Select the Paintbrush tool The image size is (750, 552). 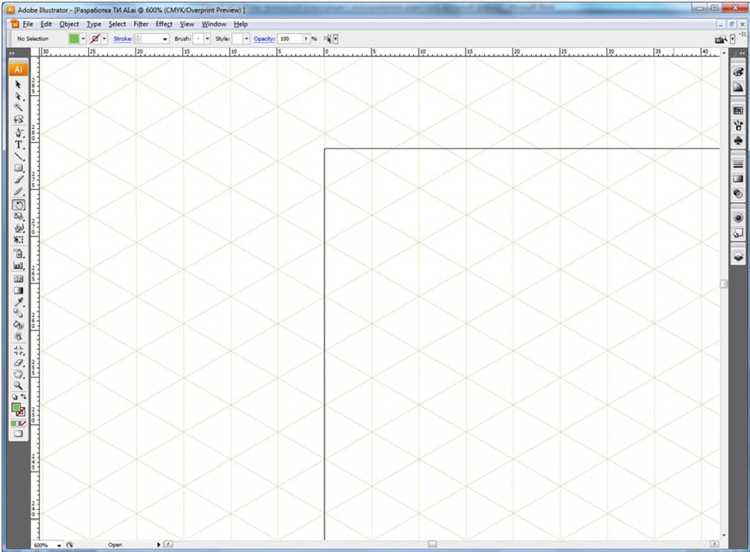click(18, 180)
